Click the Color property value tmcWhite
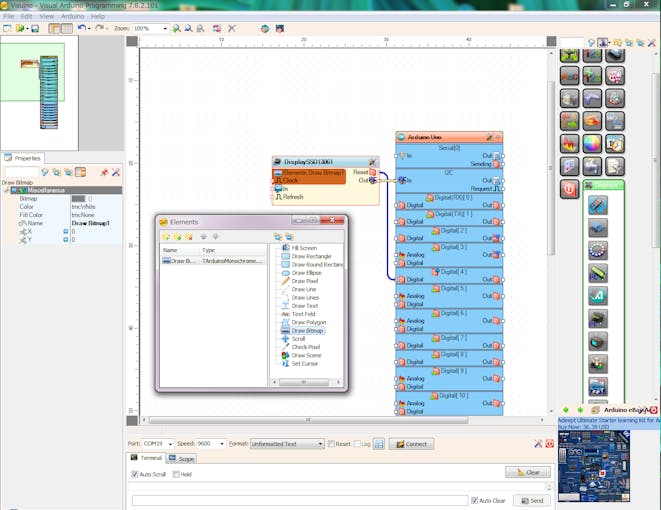 [x=83, y=207]
